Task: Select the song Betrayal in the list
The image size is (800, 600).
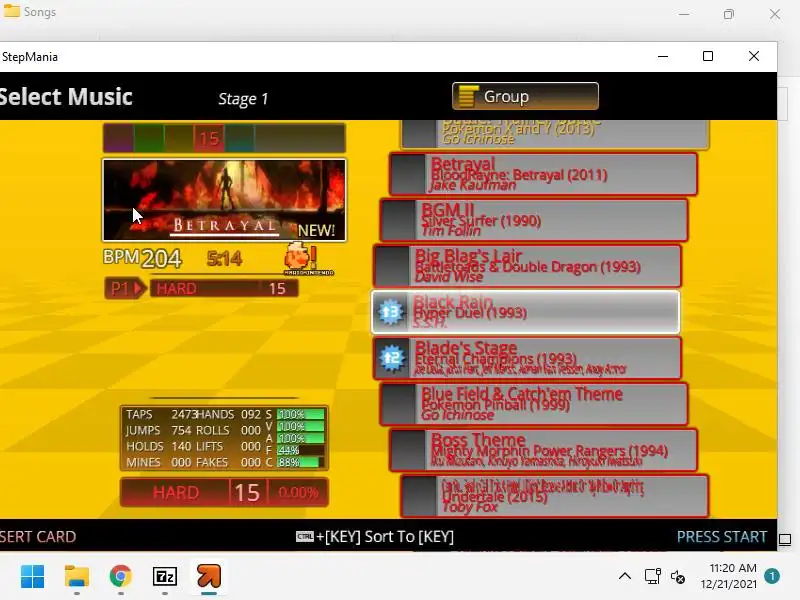Action: 543,174
